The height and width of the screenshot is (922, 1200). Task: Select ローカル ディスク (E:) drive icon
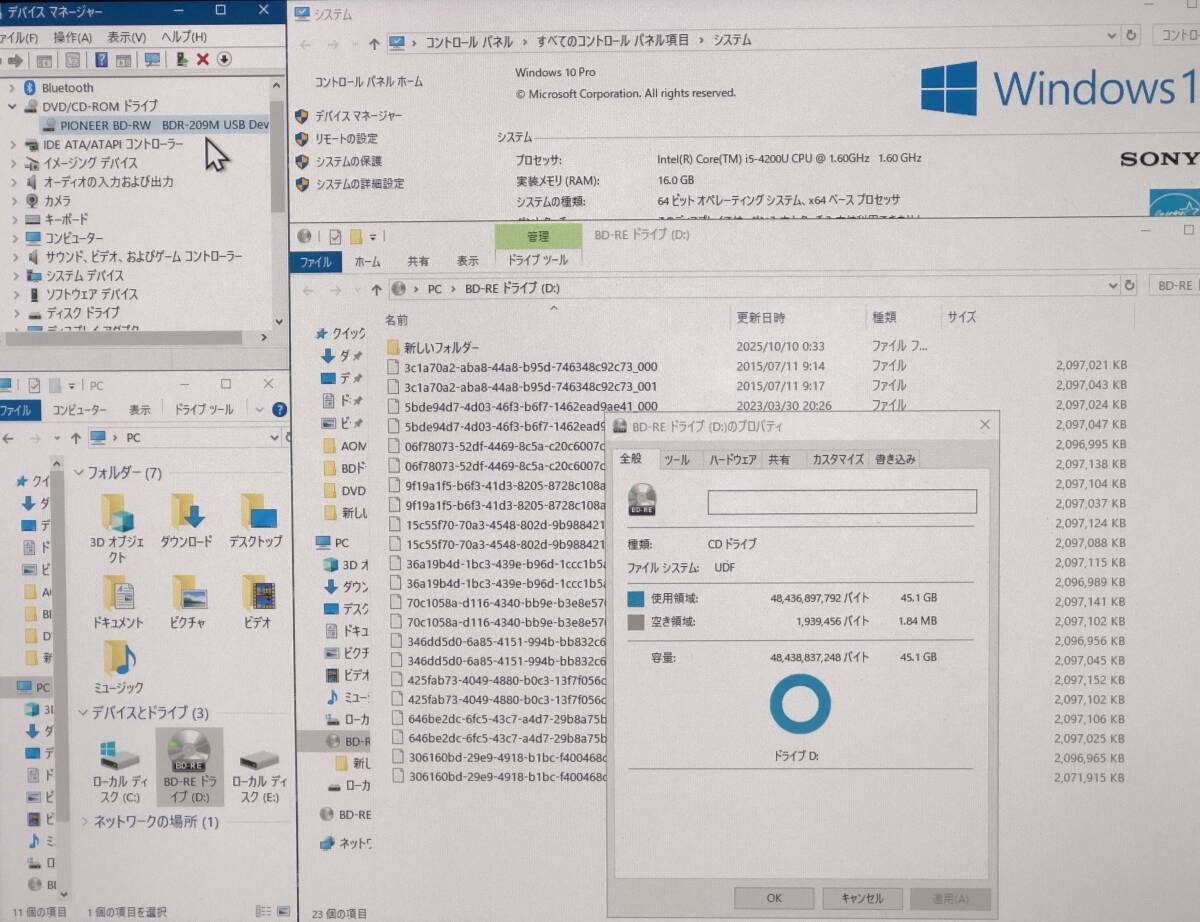[x=259, y=770]
